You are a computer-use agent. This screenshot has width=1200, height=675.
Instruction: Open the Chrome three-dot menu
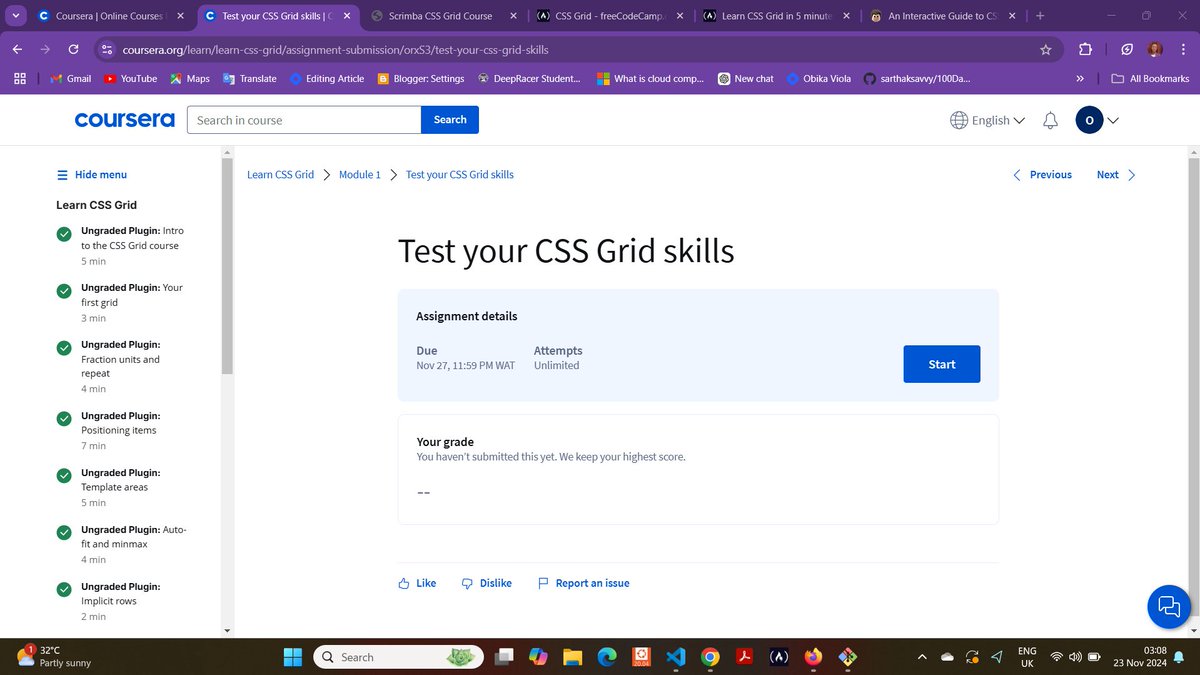click(x=1182, y=49)
